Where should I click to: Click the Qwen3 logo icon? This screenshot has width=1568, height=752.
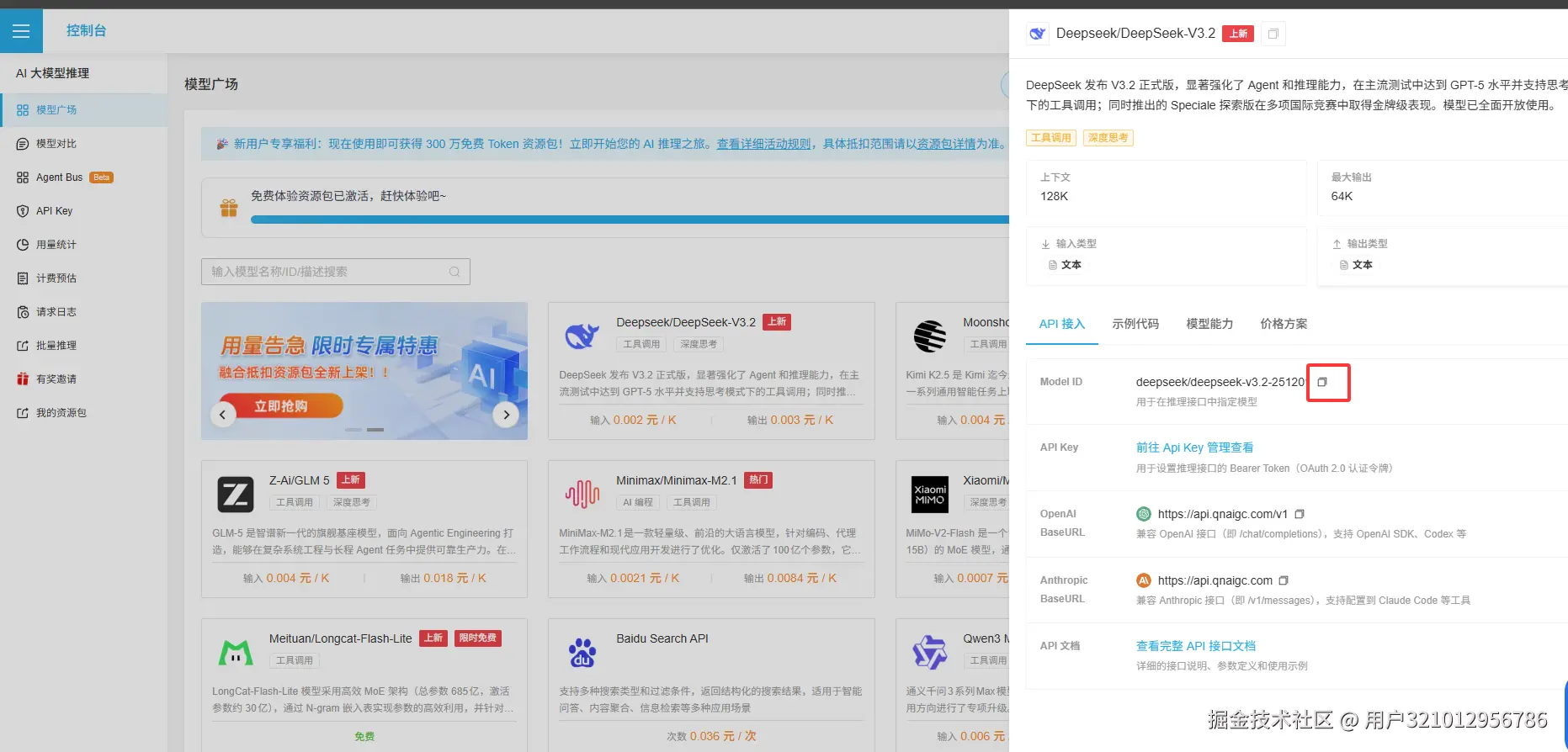(930, 653)
